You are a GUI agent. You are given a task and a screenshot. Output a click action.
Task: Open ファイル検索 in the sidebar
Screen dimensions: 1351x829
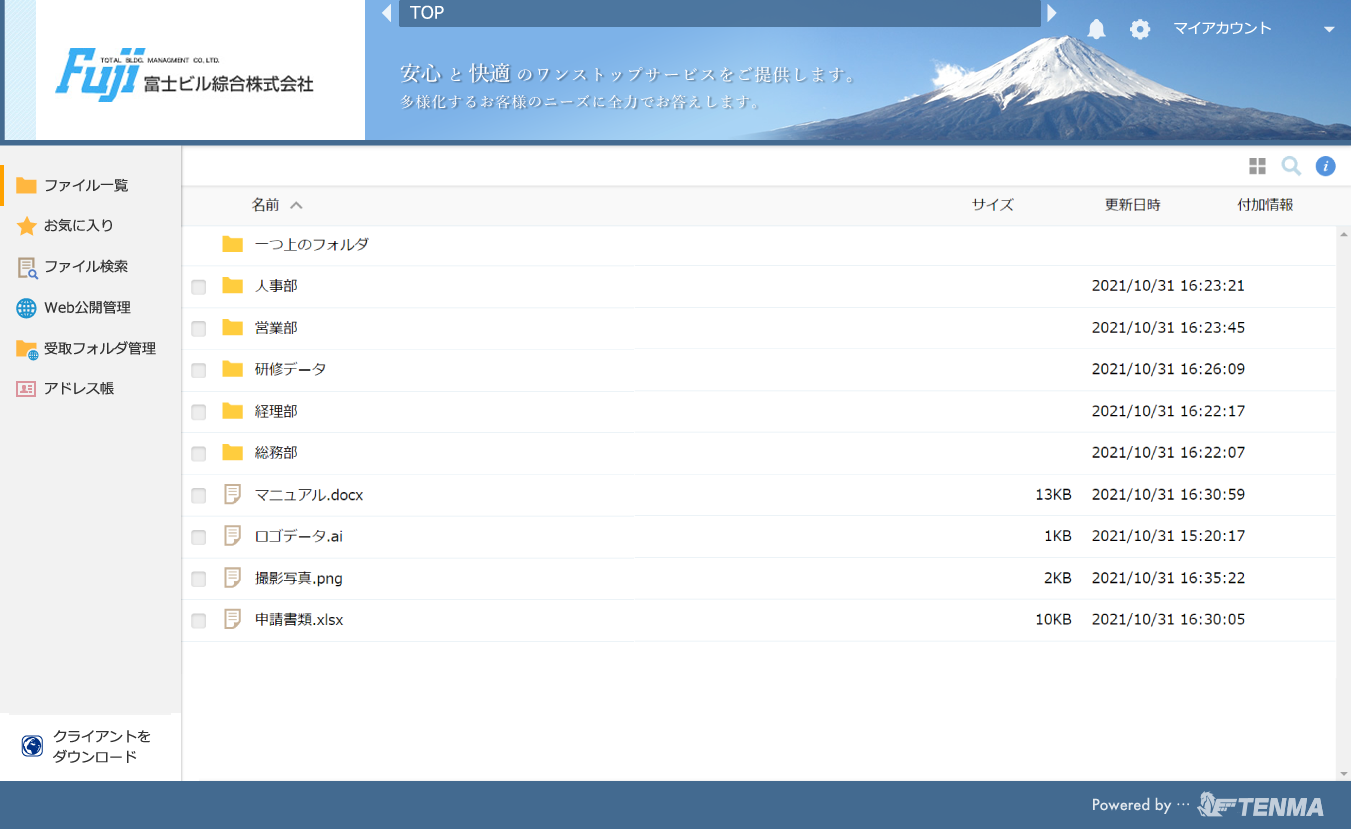click(x=85, y=267)
